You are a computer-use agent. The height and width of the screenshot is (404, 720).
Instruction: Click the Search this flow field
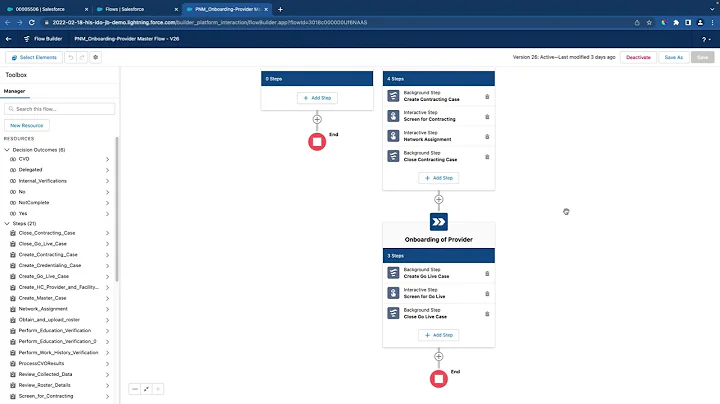click(60, 109)
